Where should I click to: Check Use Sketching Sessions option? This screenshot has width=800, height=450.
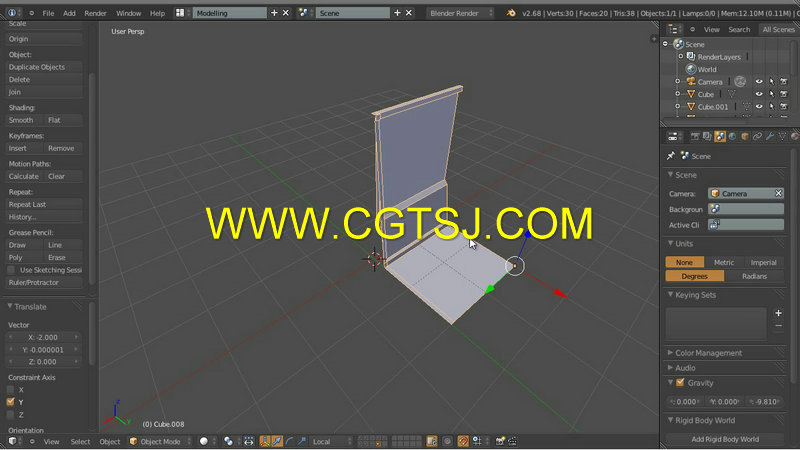(11, 270)
